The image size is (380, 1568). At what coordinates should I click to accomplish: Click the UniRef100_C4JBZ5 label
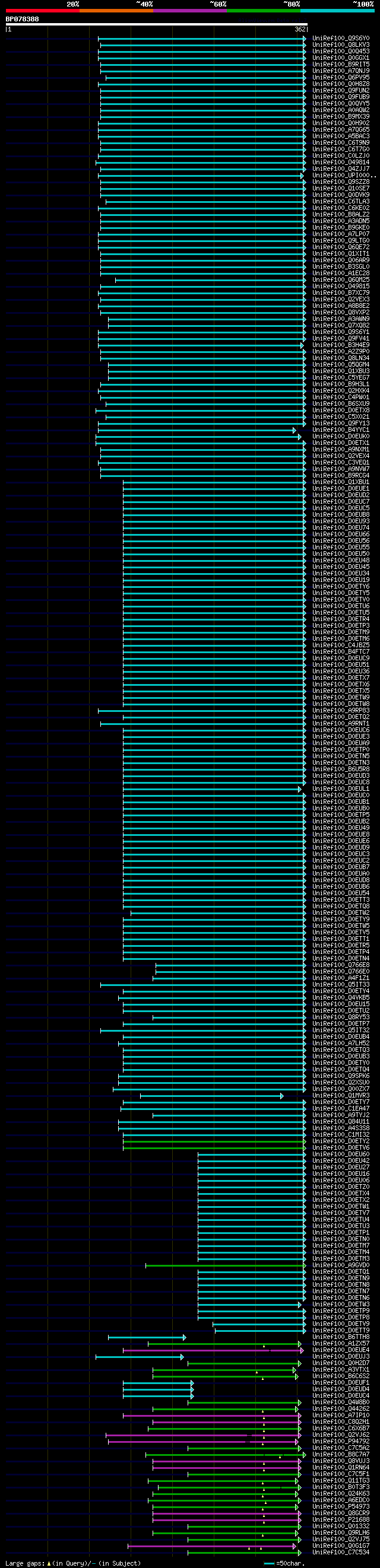(341, 645)
